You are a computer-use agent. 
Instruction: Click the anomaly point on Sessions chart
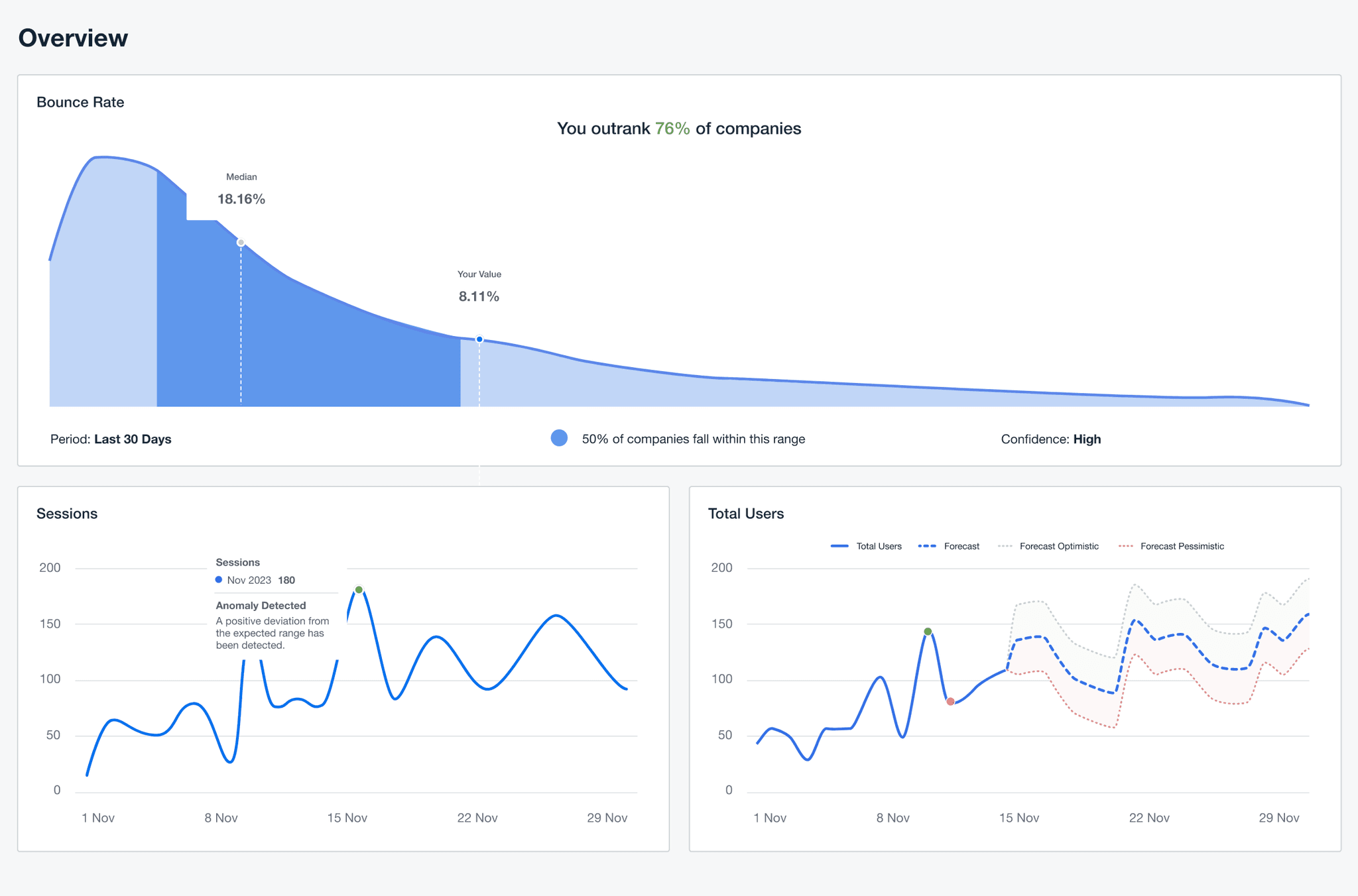click(x=359, y=589)
